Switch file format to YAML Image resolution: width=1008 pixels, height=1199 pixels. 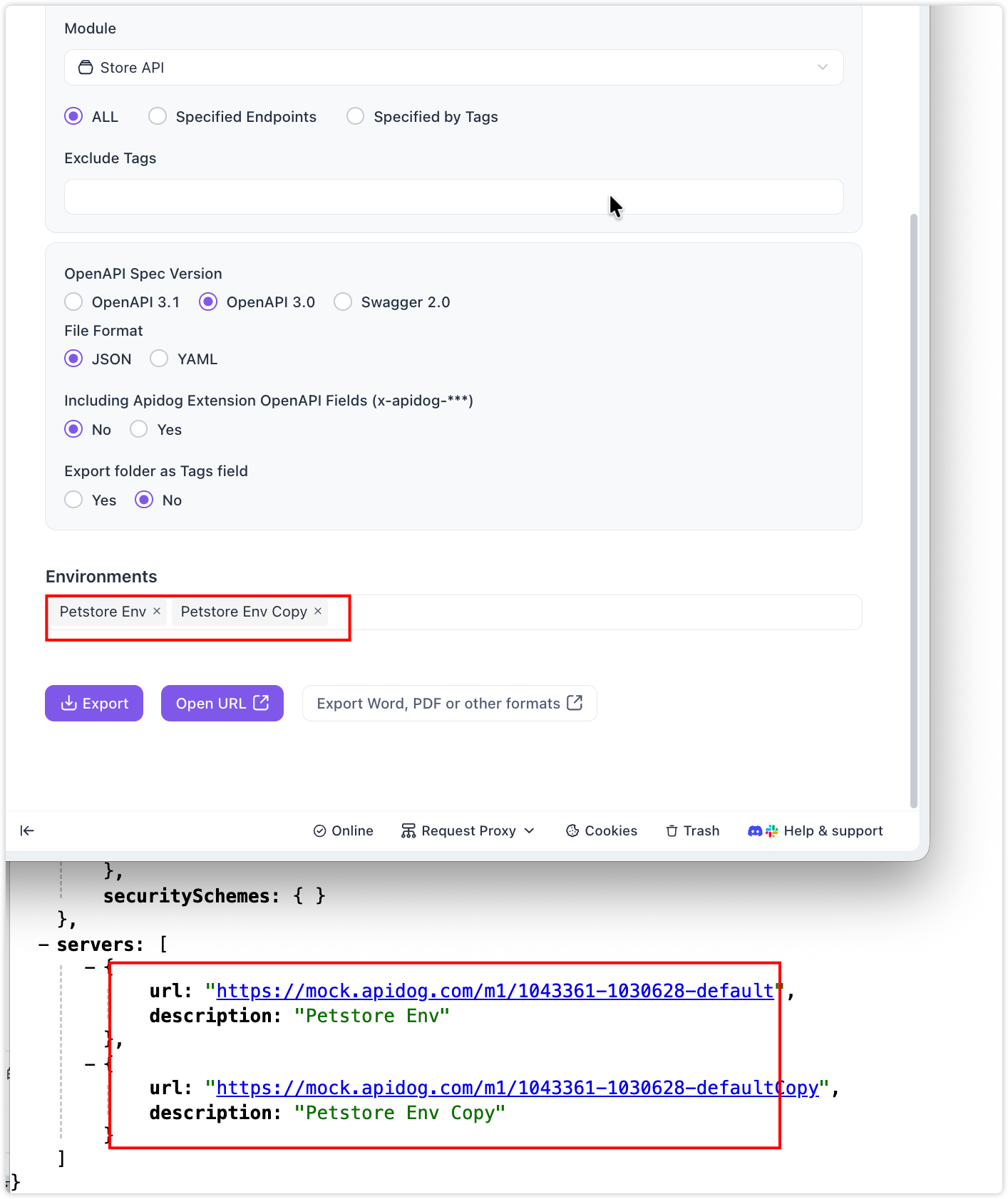(x=159, y=359)
